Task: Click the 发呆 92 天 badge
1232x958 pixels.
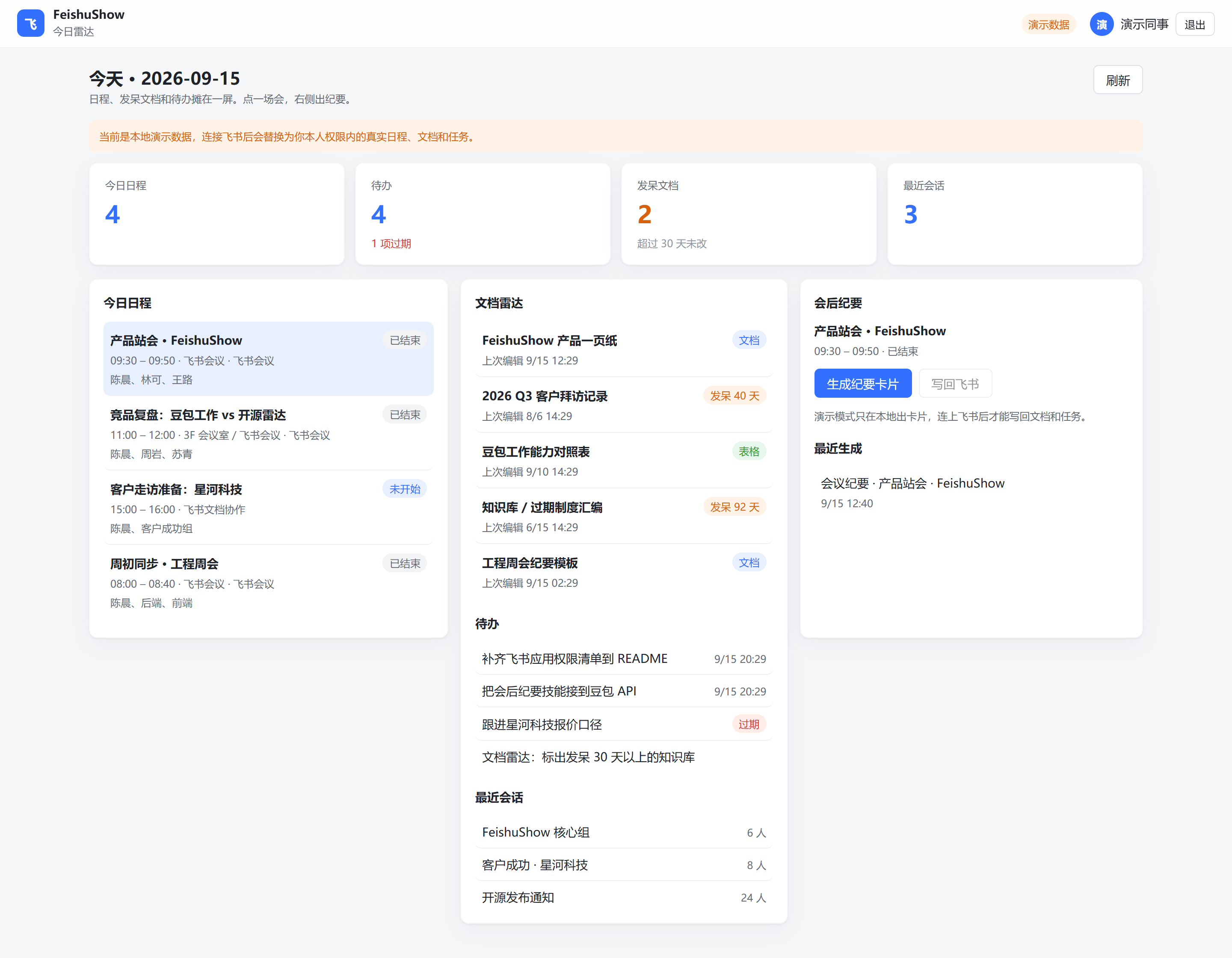Action: 734,507
